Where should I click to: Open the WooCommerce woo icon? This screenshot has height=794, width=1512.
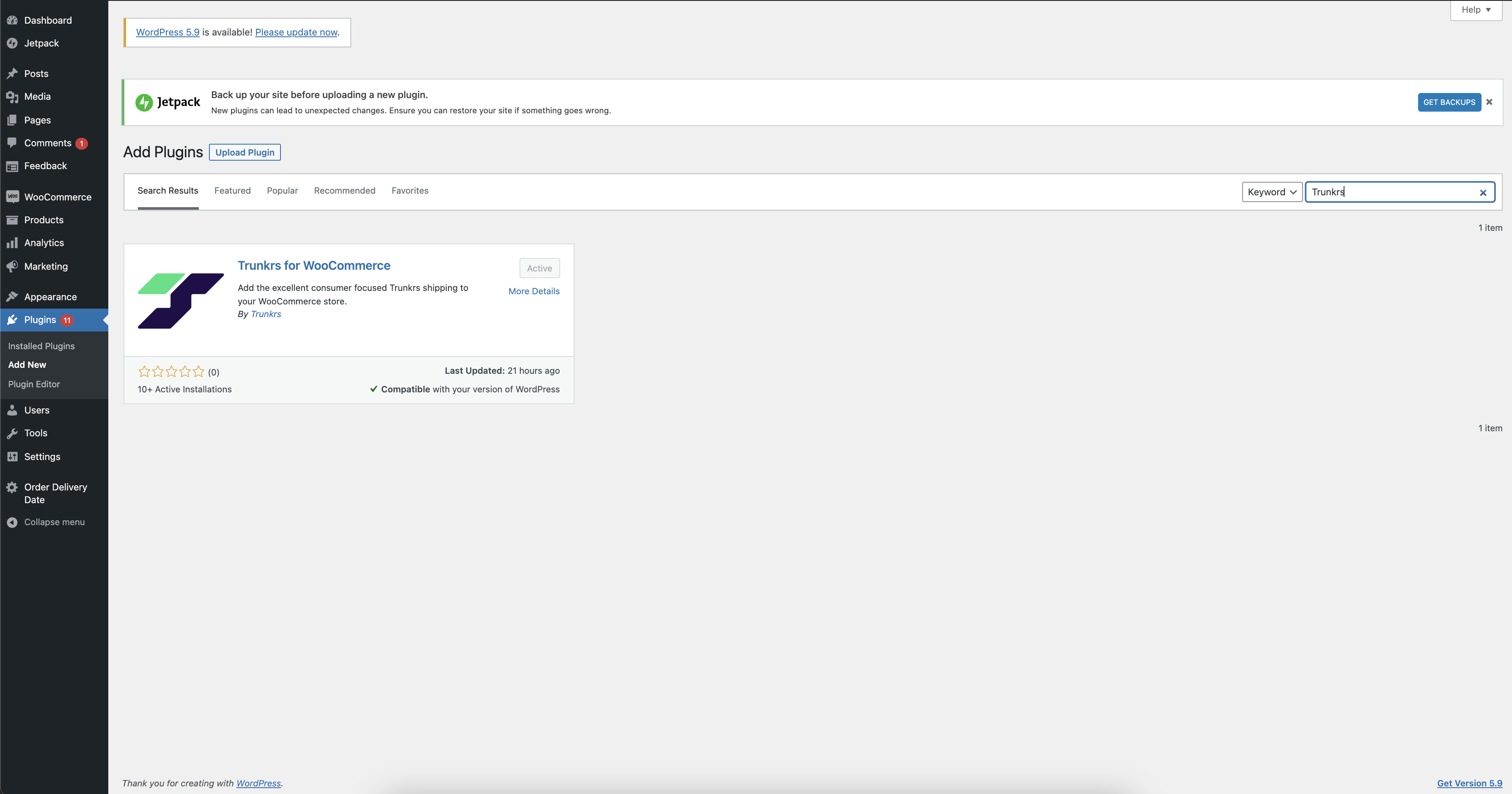(x=12, y=197)
